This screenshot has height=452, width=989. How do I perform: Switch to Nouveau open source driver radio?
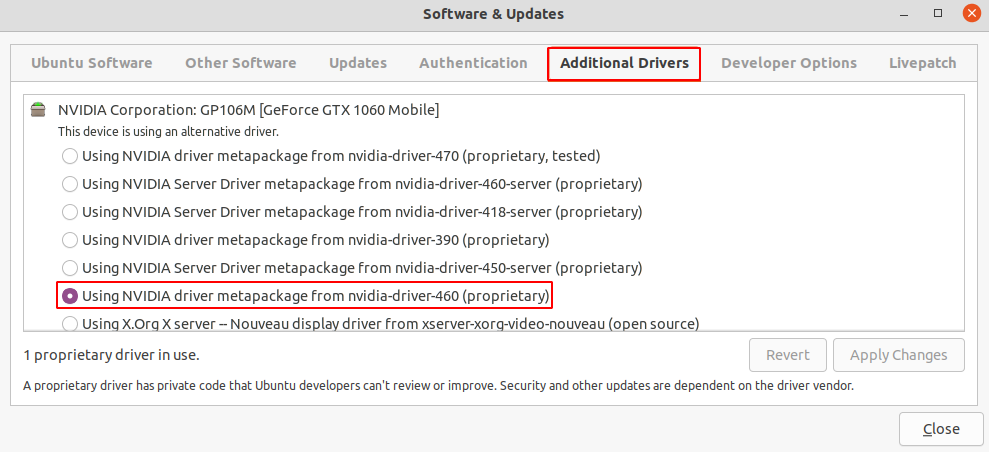point(70,324)
